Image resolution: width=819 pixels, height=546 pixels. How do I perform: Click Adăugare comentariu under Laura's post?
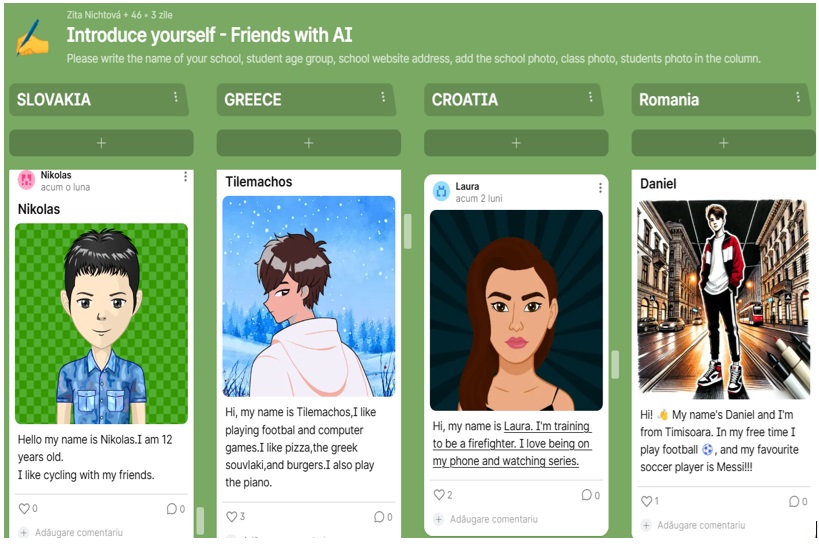pyautogui.click(x=486, y=519)
